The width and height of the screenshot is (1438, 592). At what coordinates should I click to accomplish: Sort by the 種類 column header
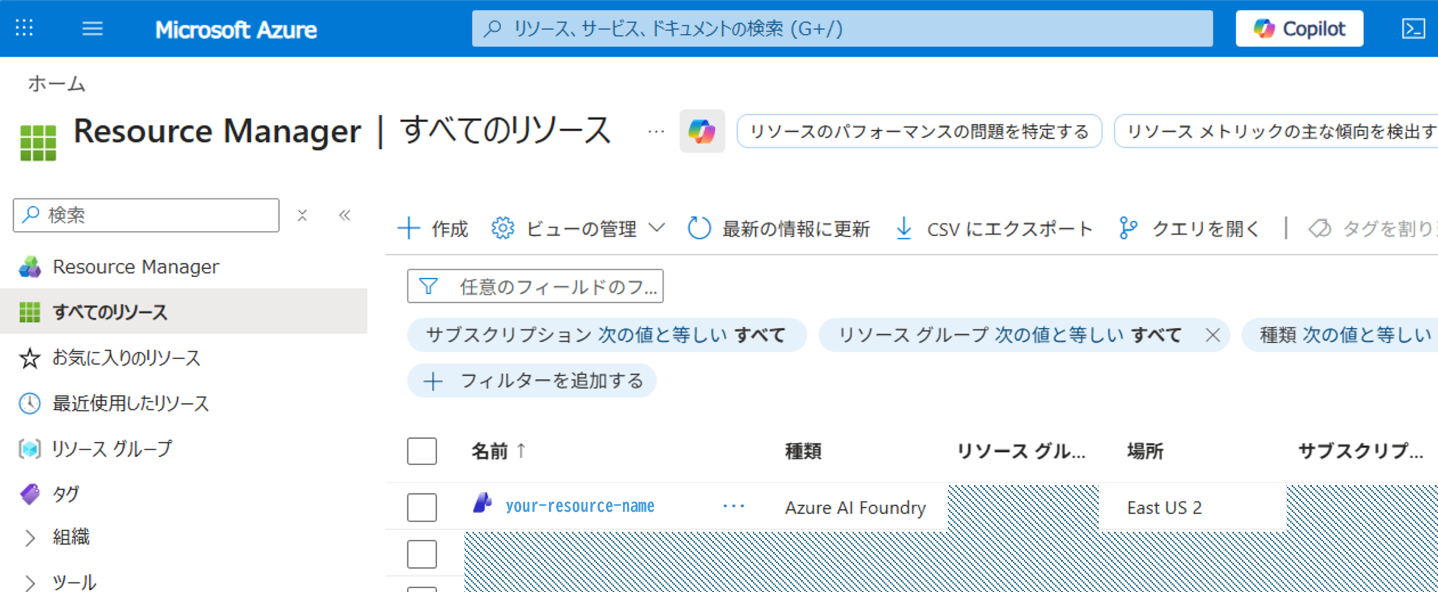pyautogui.click(x=803, y=452)
